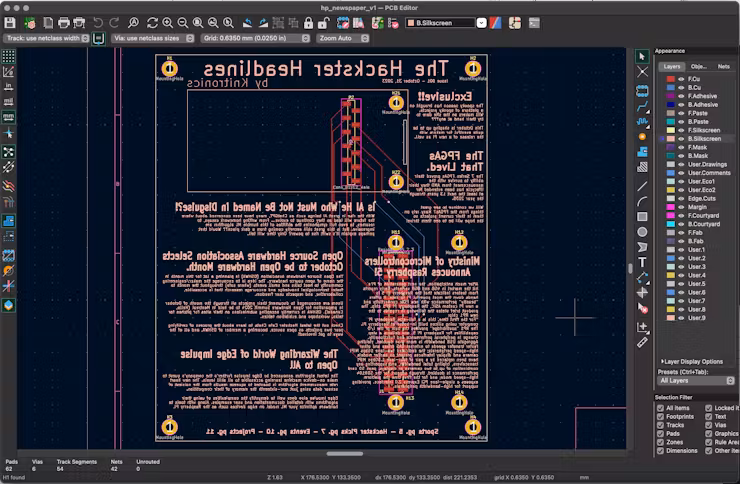Viewport: 740px width, 484px height.
Task: Click the horizontal scrollbar below the canvas
Action: click(x=345, y=454)
